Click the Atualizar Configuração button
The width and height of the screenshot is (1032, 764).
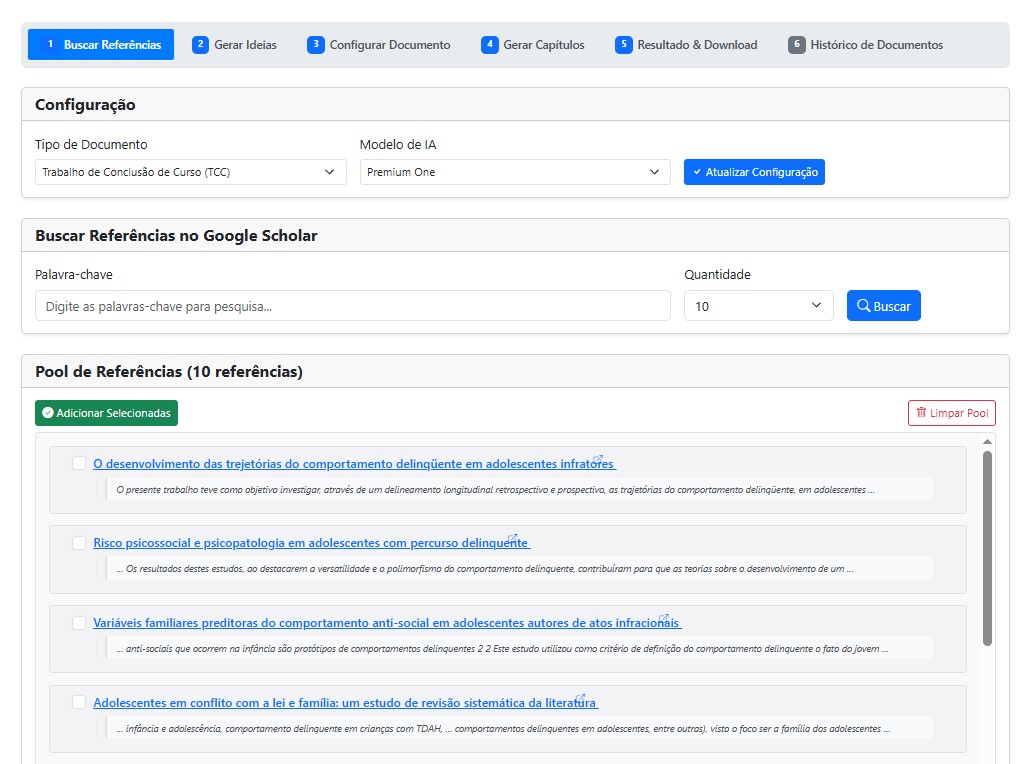point(754,172)
